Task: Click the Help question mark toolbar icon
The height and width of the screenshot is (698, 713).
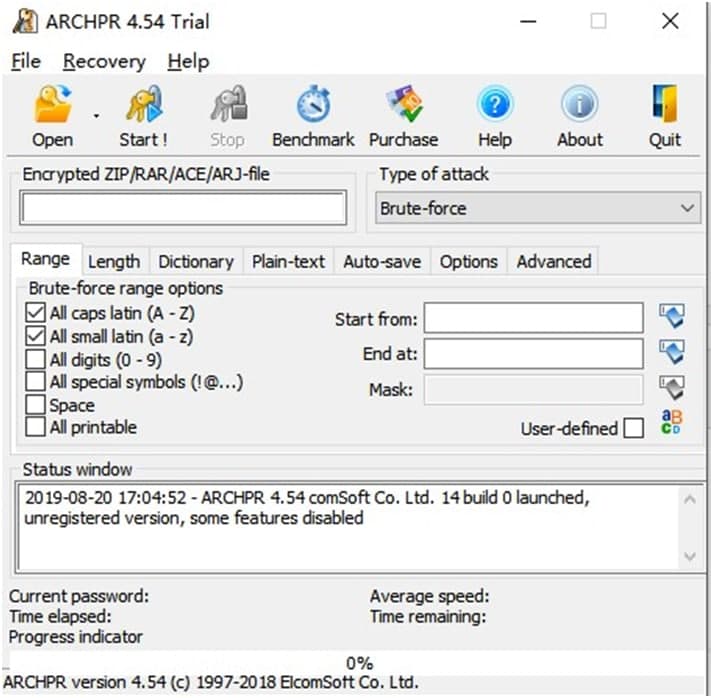Action: coord(495,105)
